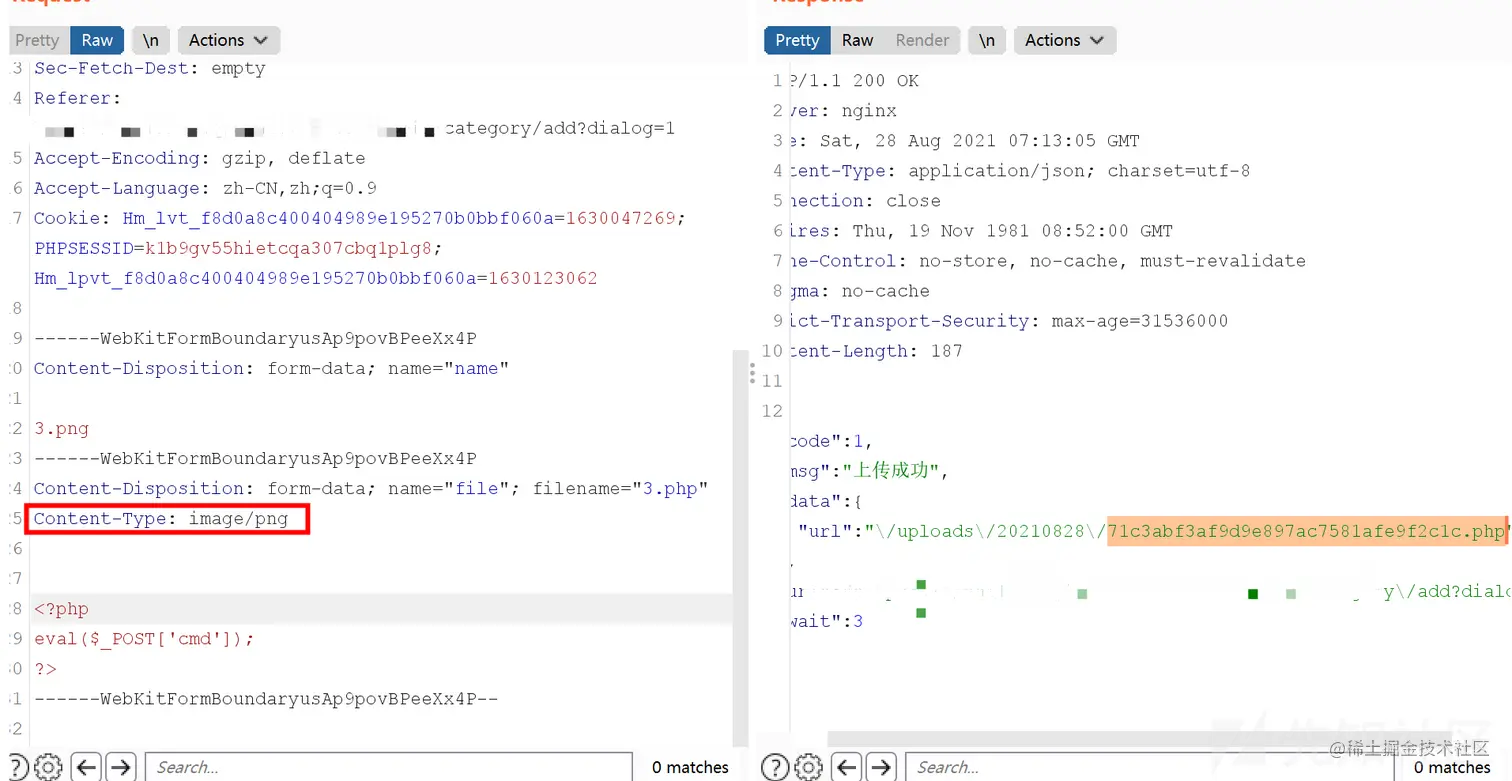Click the vertical splitter handle between panels
Screen dimensions: 1512x781
click(x=752, y=374)
